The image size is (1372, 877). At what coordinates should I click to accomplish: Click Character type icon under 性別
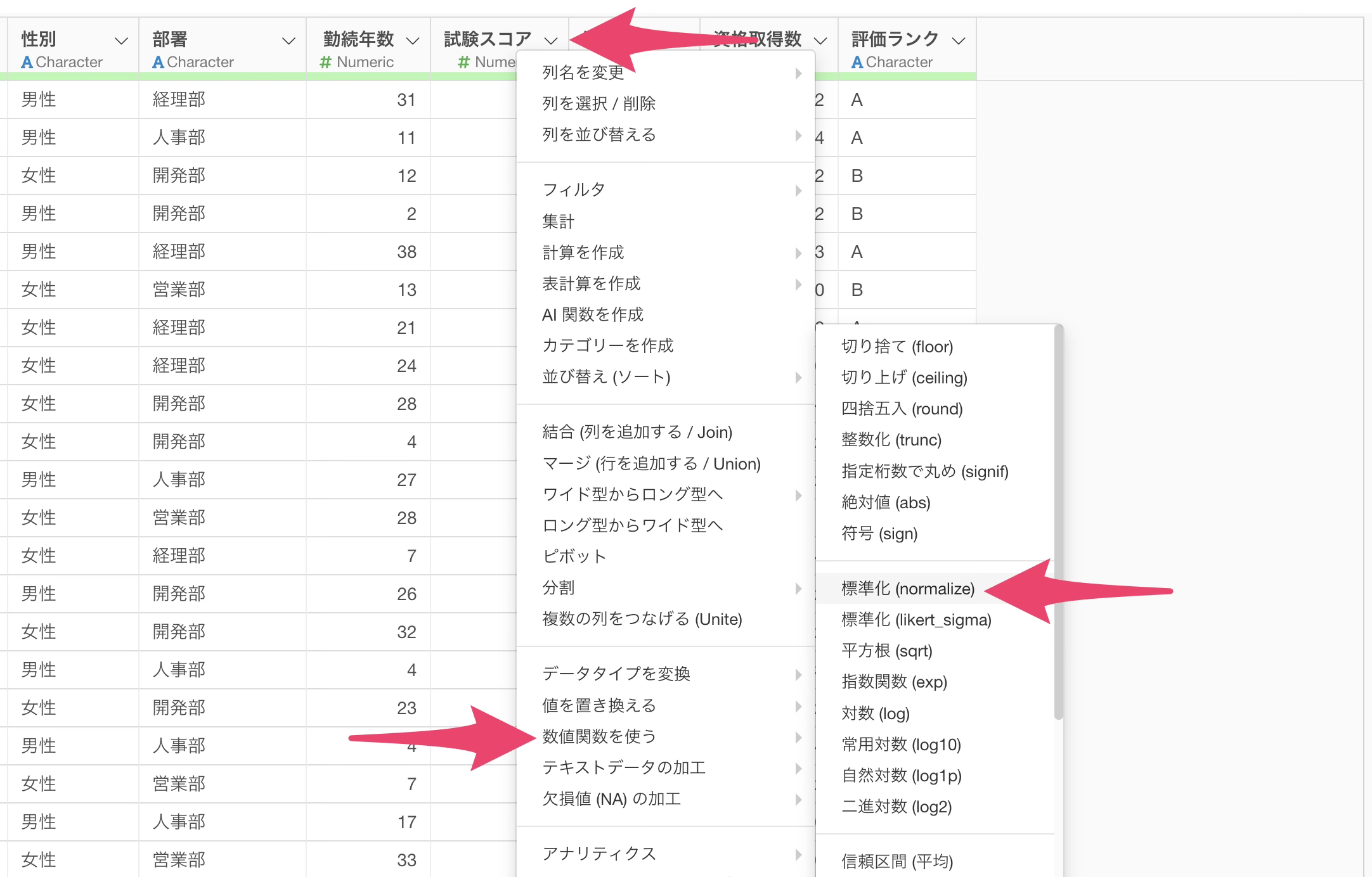[27, 62]
